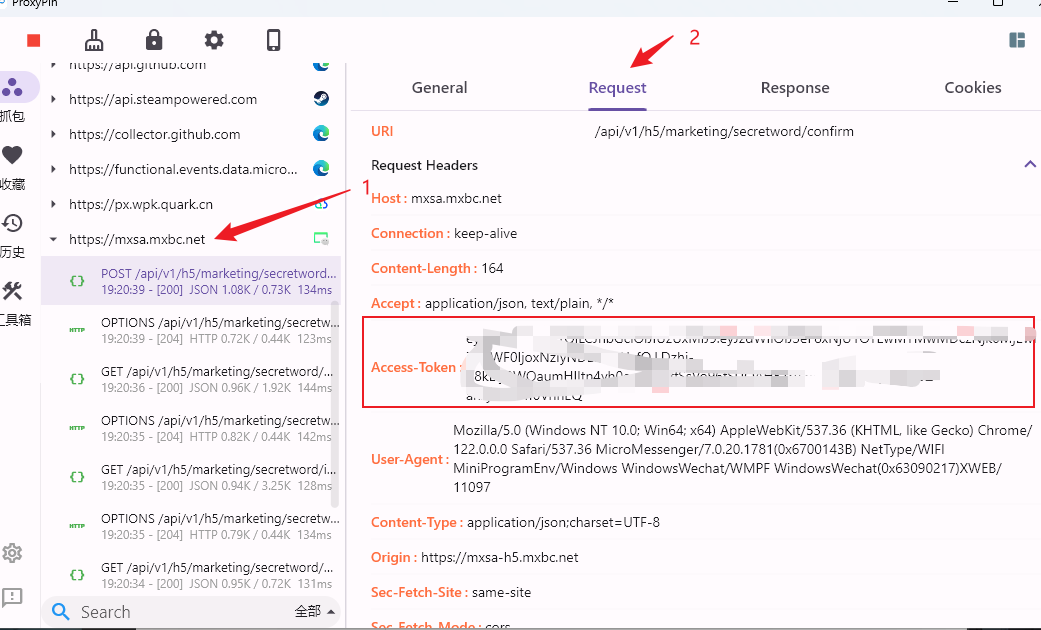
Task: Click the broom clear-requests icon
Action: (94, 40)
